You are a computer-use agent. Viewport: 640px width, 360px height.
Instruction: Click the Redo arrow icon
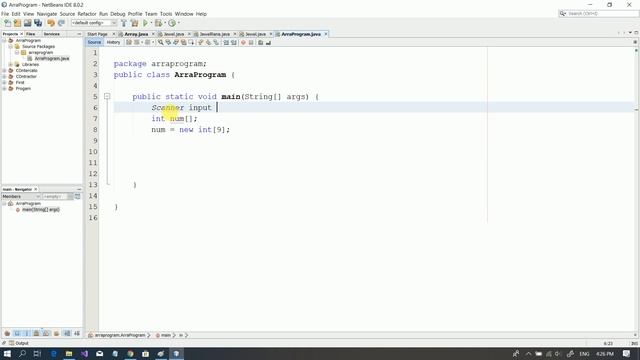[61, 23]
